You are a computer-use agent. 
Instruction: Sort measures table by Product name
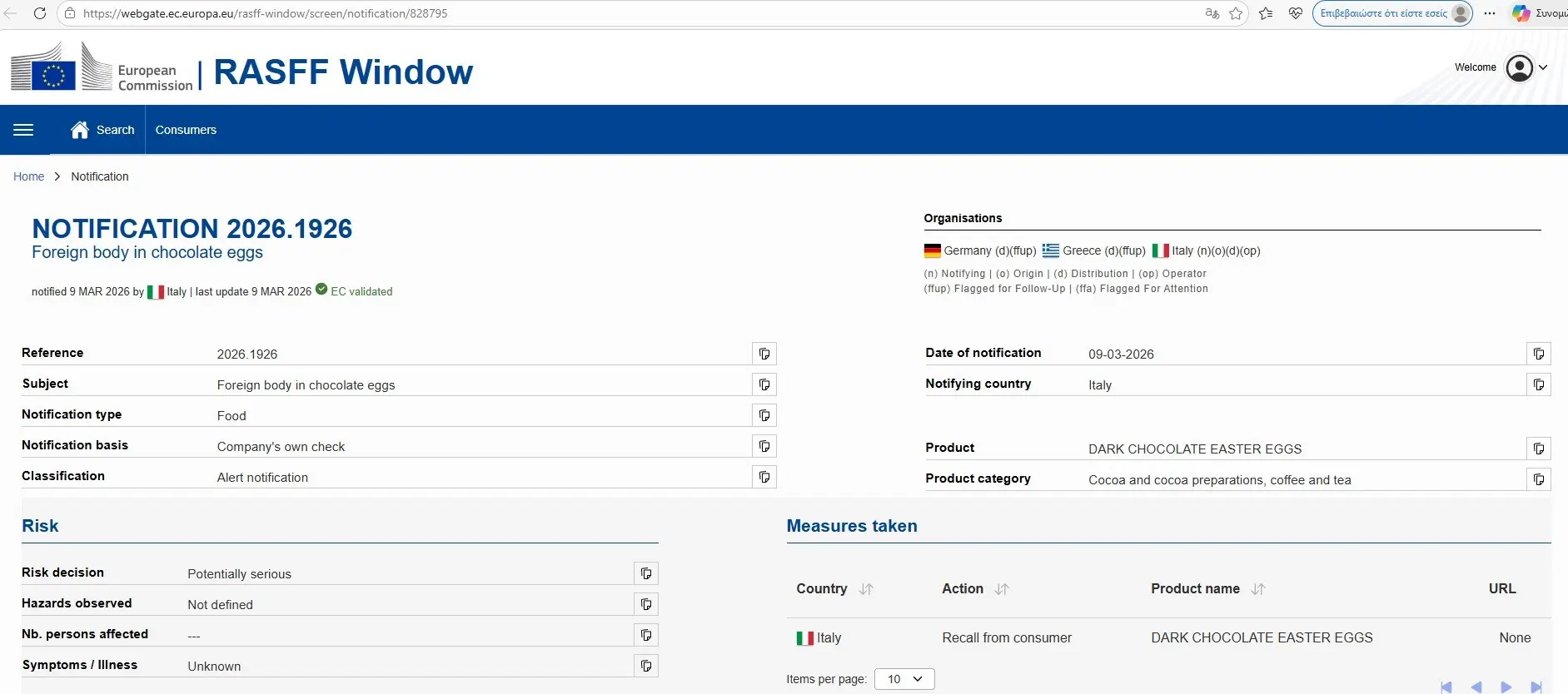[x=1258, y=589]
